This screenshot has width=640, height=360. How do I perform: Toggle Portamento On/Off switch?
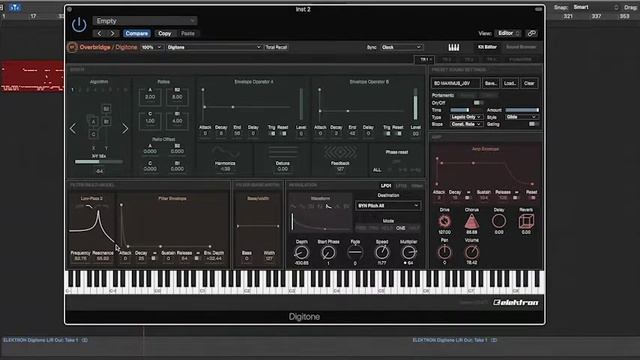tap(477, 103)
